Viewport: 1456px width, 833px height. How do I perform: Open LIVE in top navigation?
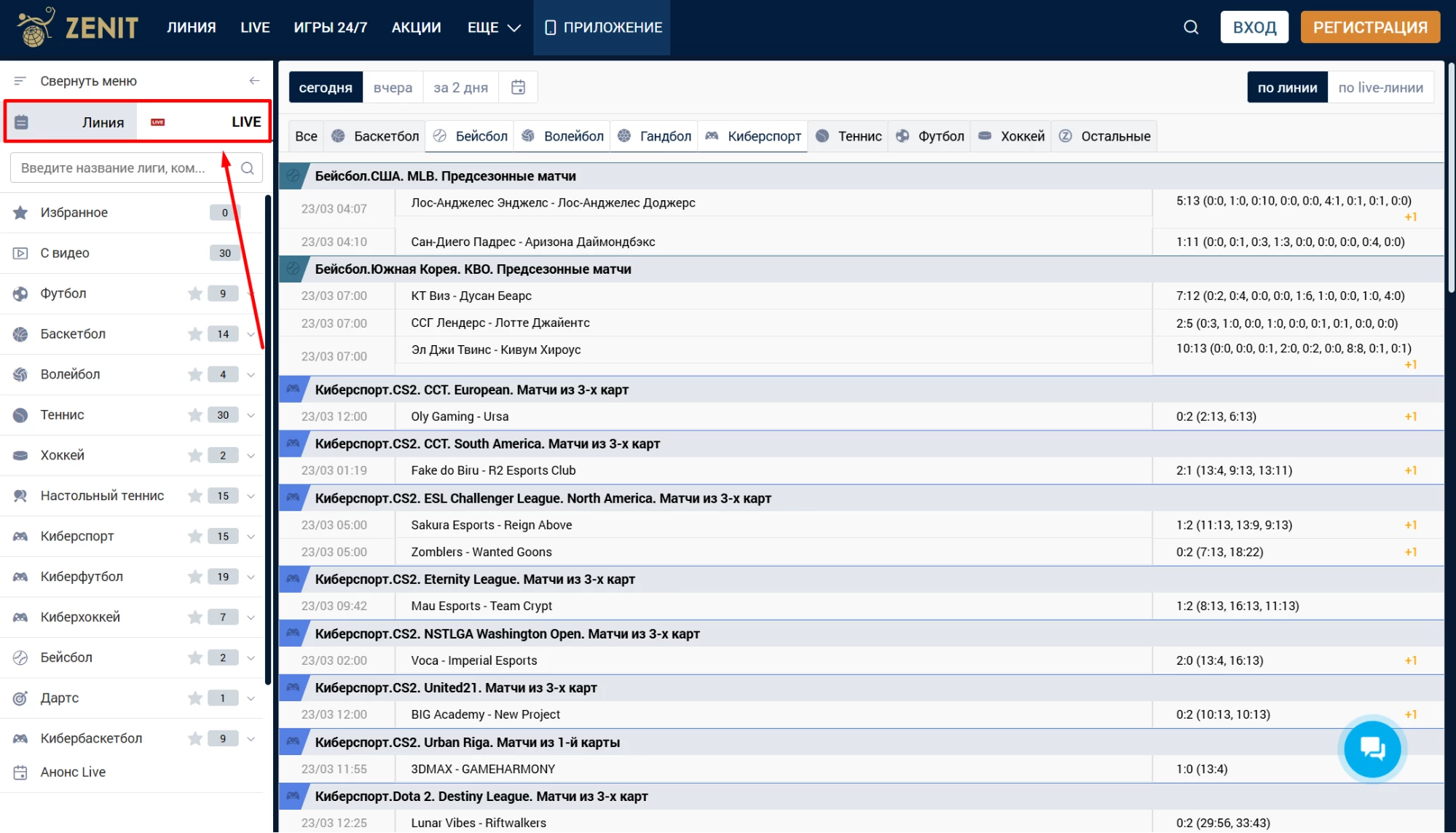[x=255, y=28]
